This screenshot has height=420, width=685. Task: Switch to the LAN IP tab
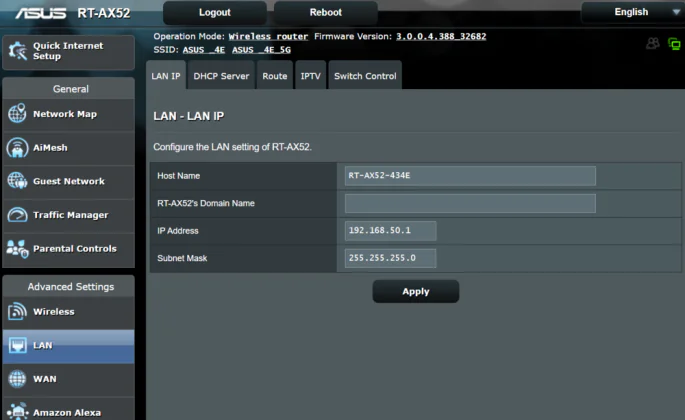pyautogui.click(x=166, y=76)
